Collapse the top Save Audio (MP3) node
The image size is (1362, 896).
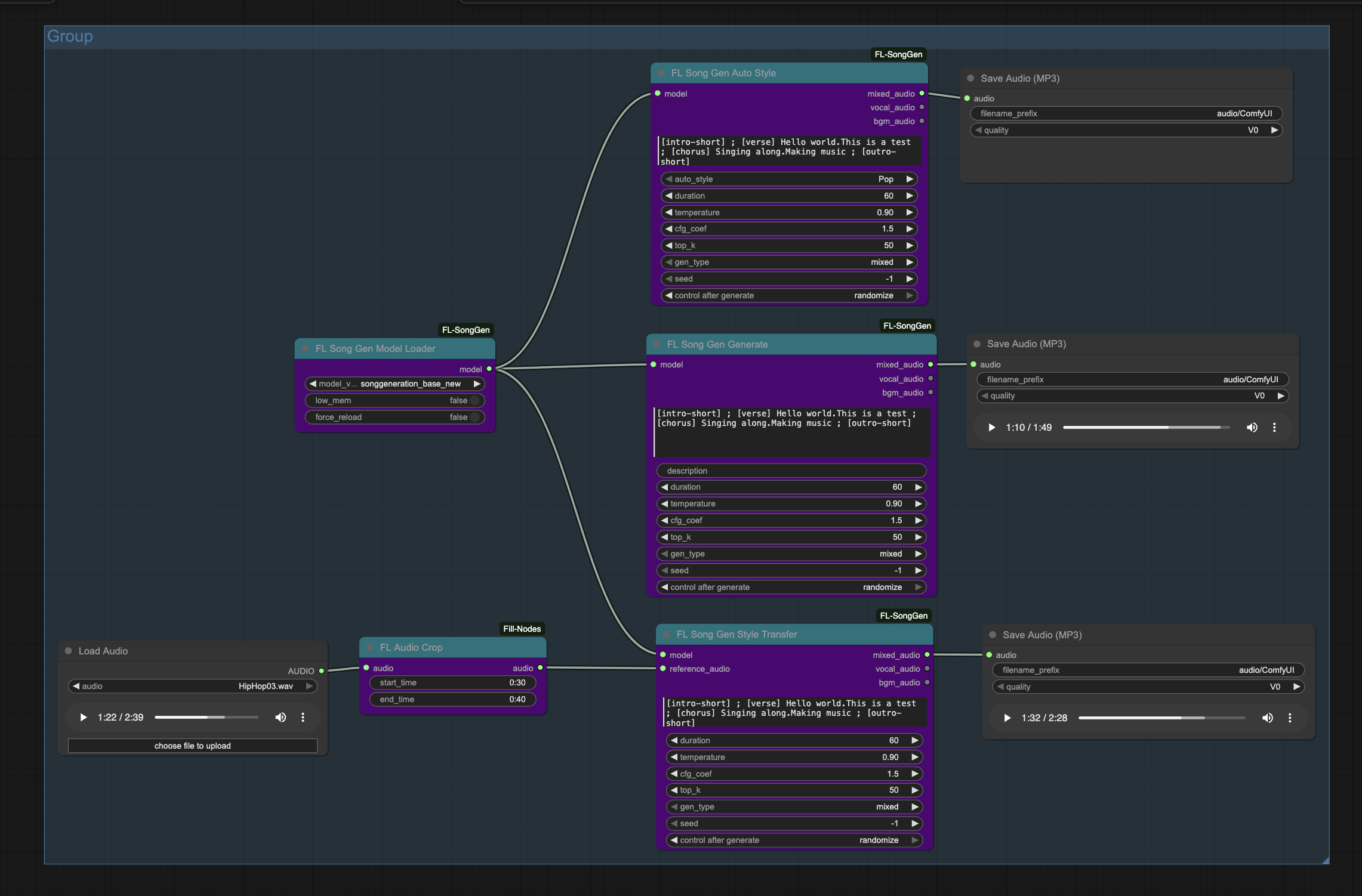(x=970, y=78)
